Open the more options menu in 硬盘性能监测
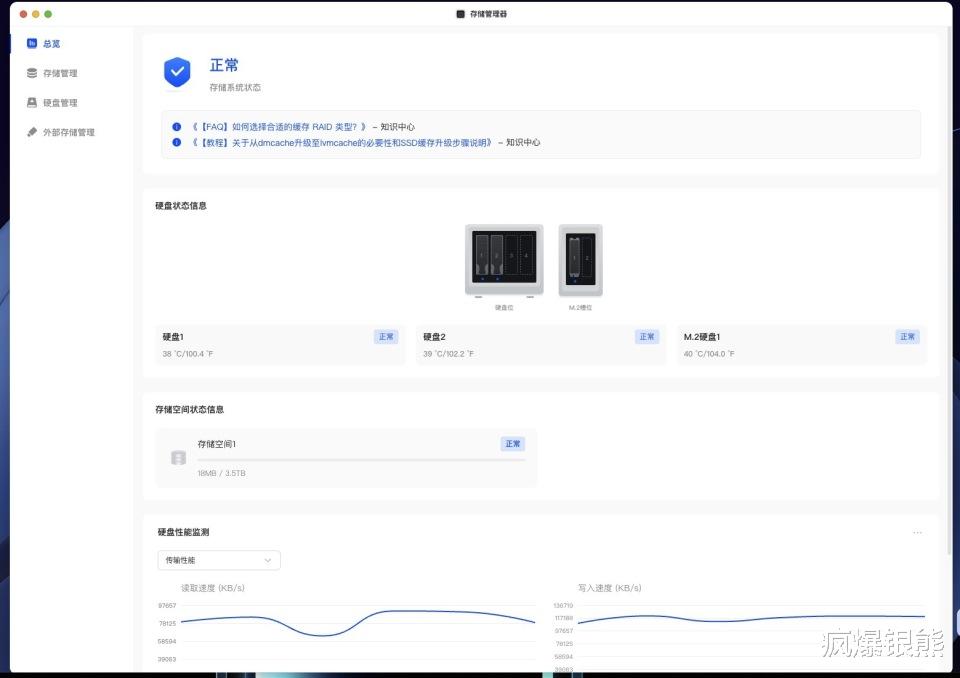This screenshot has width=960, height=678. click(917, 532)
